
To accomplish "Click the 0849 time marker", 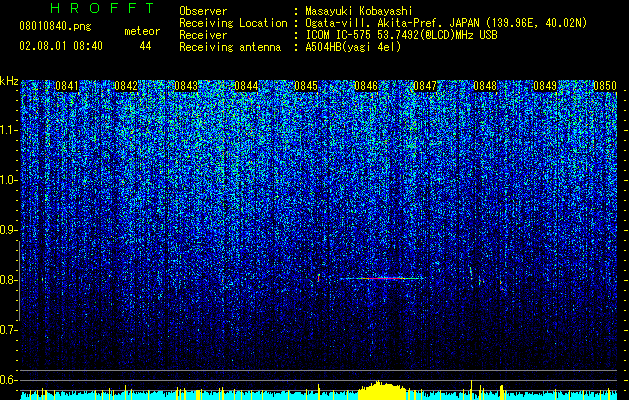I will point(545,86).
